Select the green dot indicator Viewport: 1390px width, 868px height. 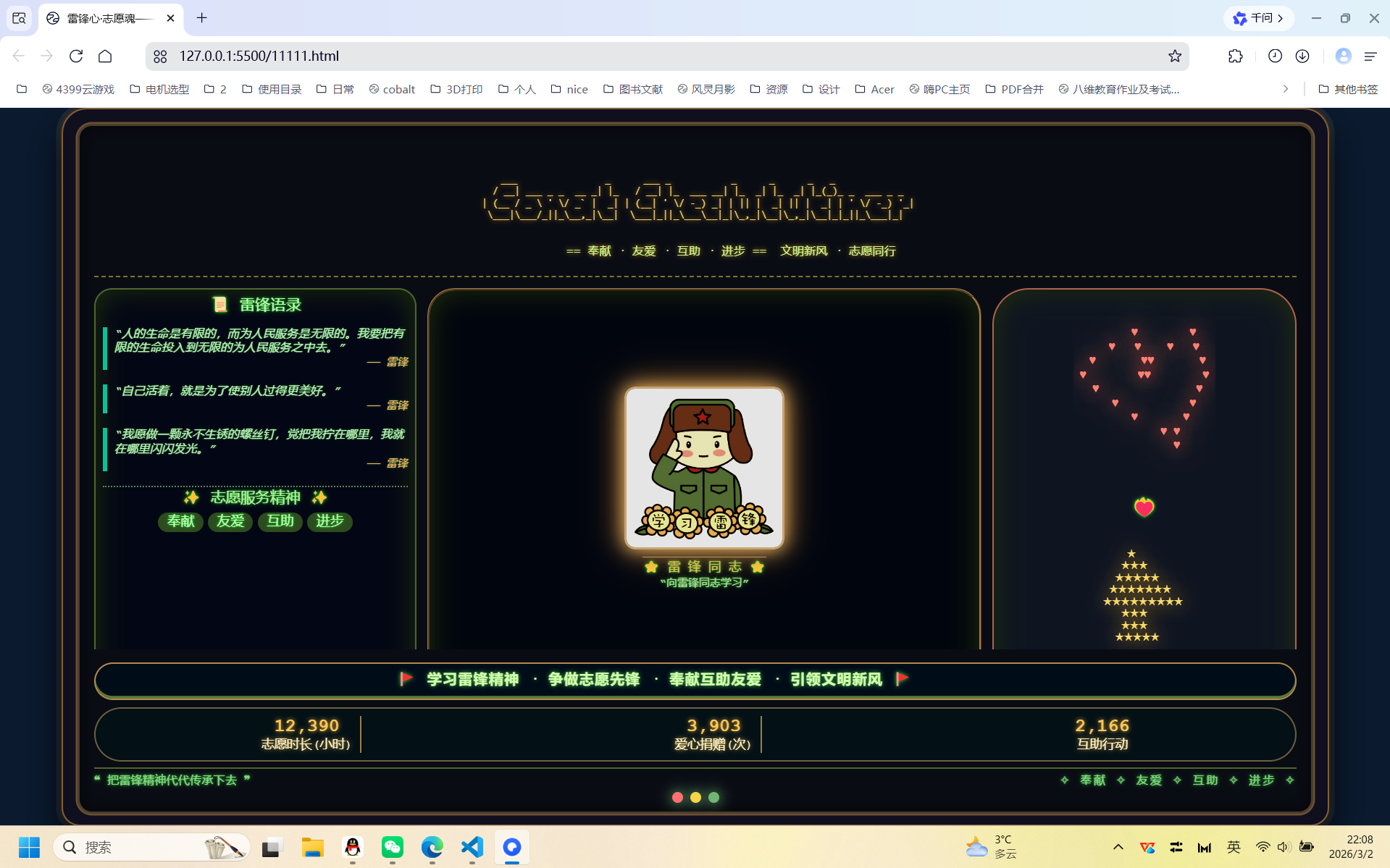point(713,797)
